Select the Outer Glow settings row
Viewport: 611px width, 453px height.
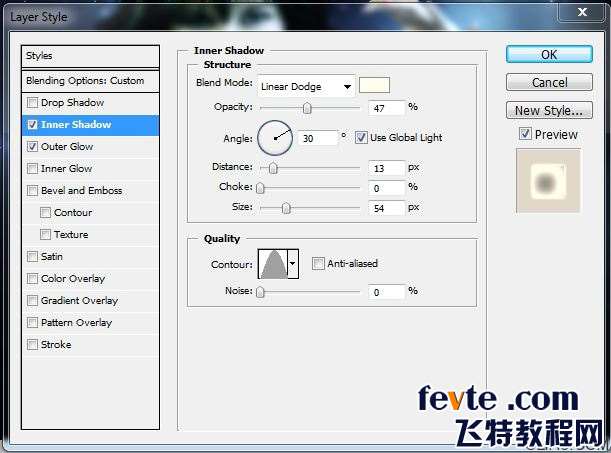coord(90,147)
